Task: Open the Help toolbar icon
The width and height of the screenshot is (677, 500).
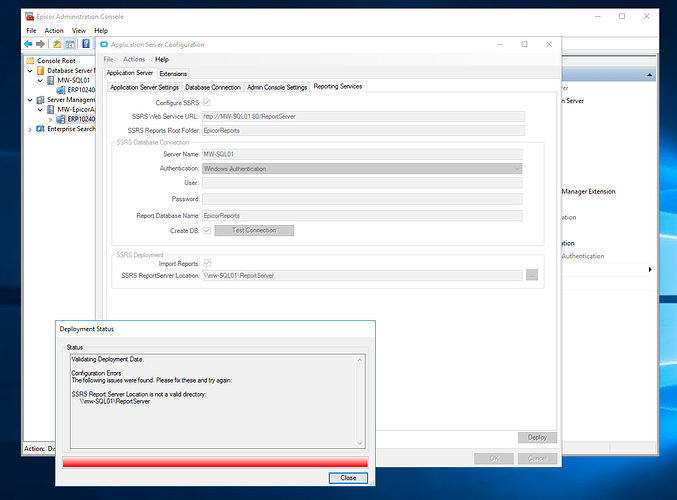Action: [86, 44]
